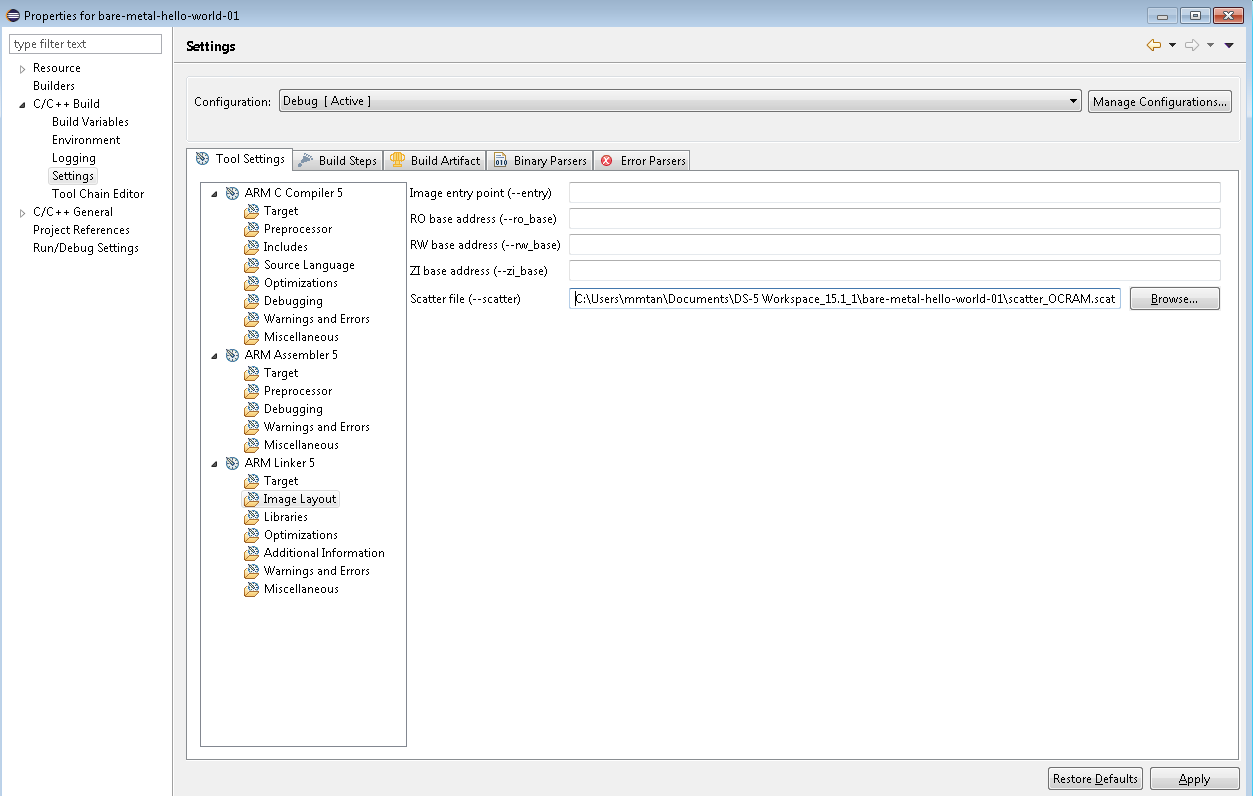Select Source Language under ARM C Compiler
The width and height of the screenshot is (1253, 796).
pyautogui.click(x=309, y=265)
